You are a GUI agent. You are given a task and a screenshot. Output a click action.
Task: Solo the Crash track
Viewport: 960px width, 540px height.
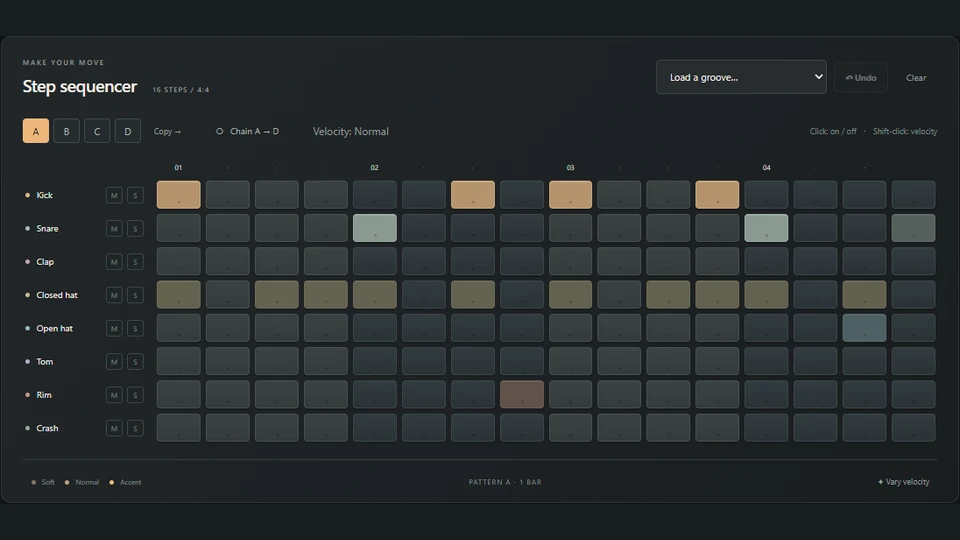coord(135,429)
